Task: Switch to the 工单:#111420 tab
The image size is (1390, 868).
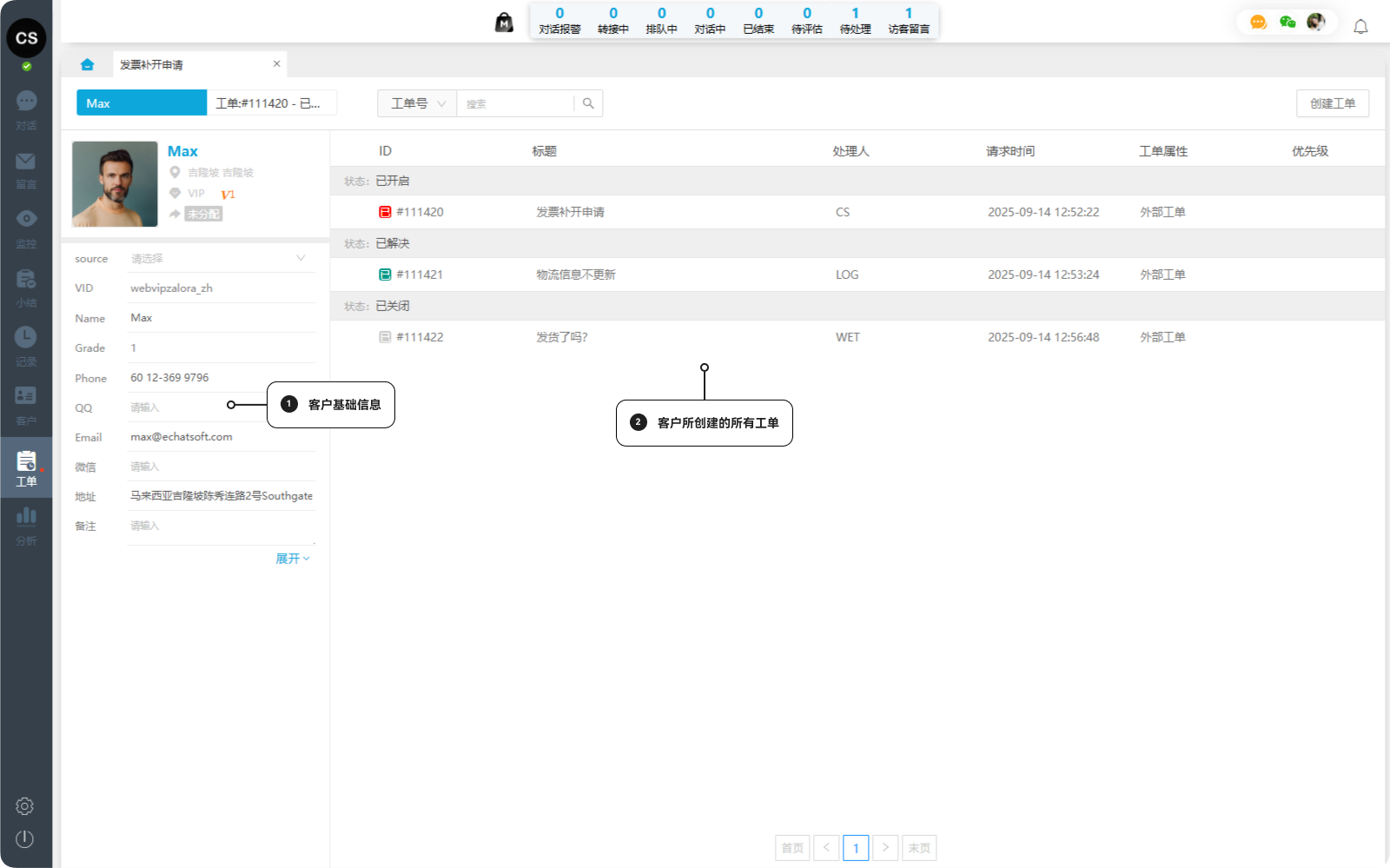Action: point(271,103)
